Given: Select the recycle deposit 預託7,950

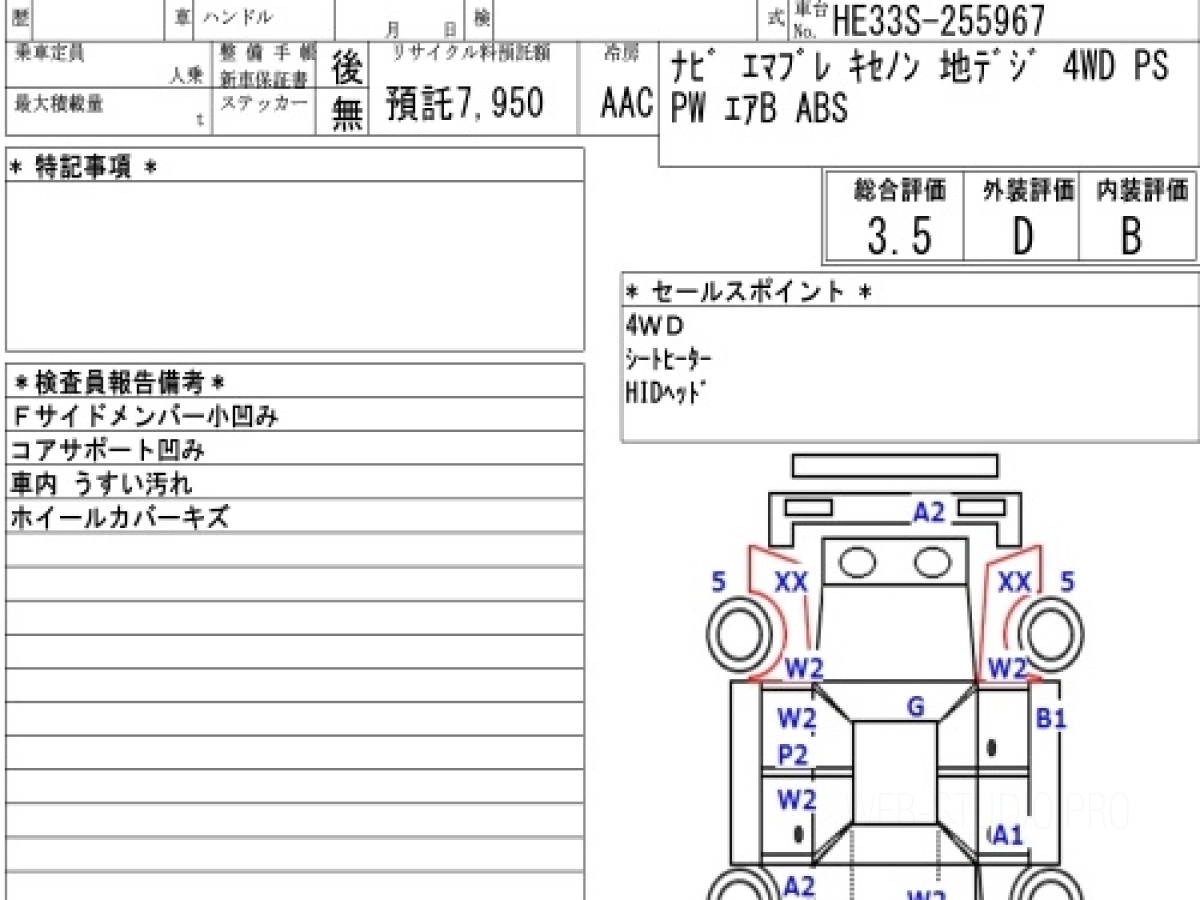Looking at the screenshot, I should [465, 104].
